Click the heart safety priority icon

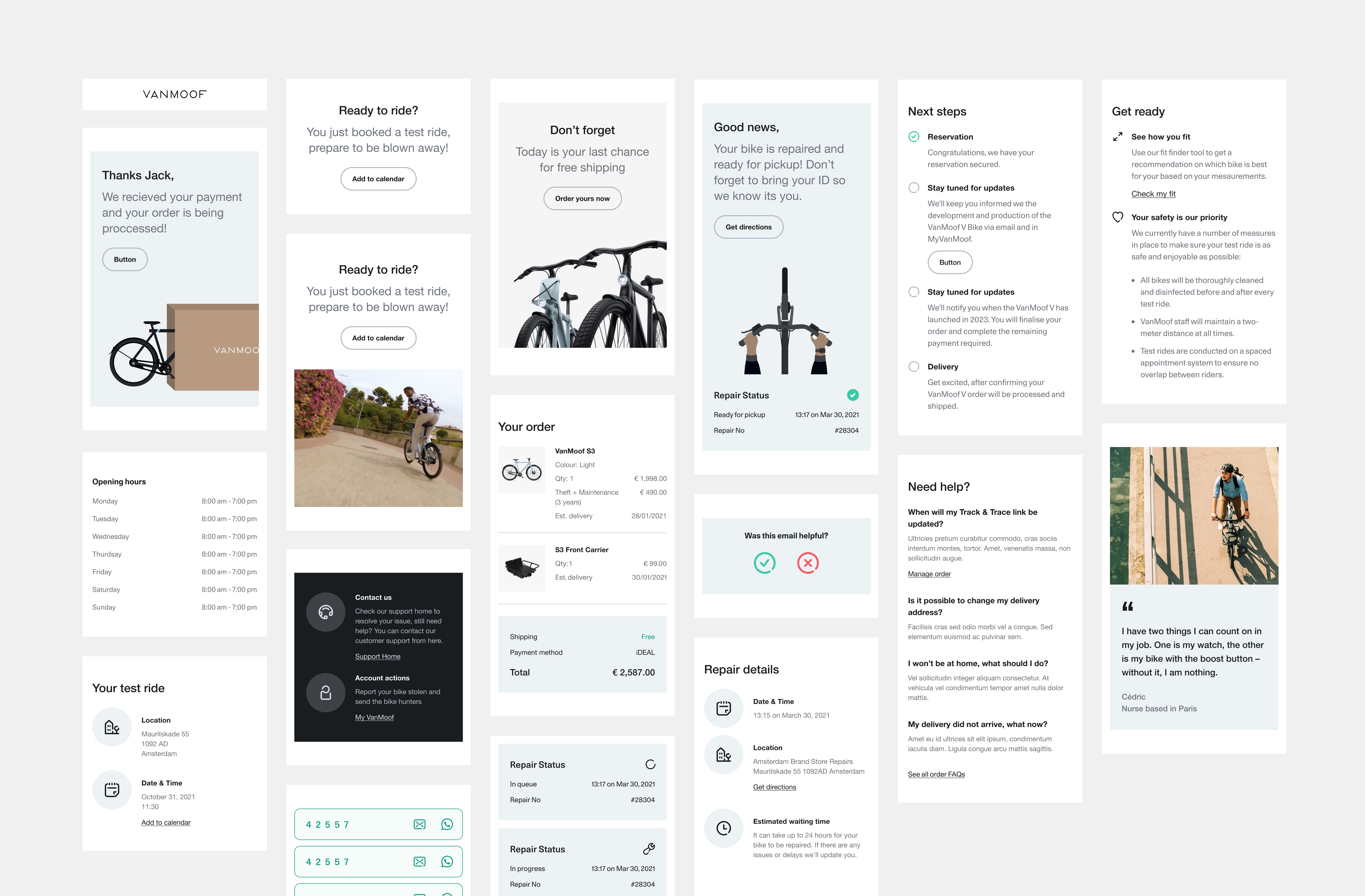pos(1118,217)
